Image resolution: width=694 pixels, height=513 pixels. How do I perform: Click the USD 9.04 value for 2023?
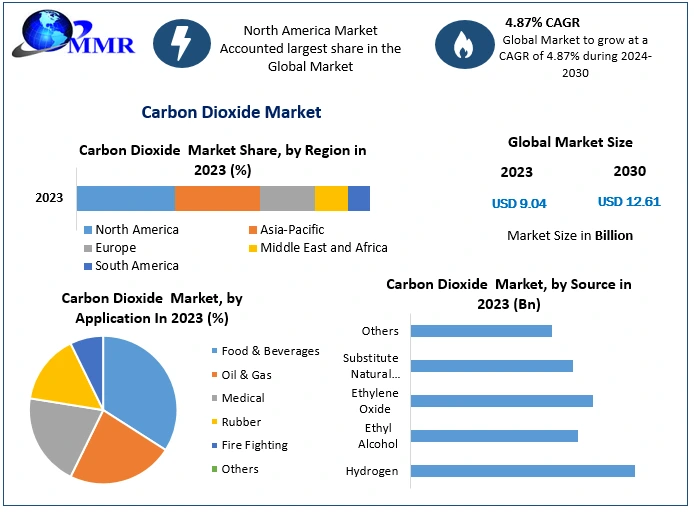point(519,203)
